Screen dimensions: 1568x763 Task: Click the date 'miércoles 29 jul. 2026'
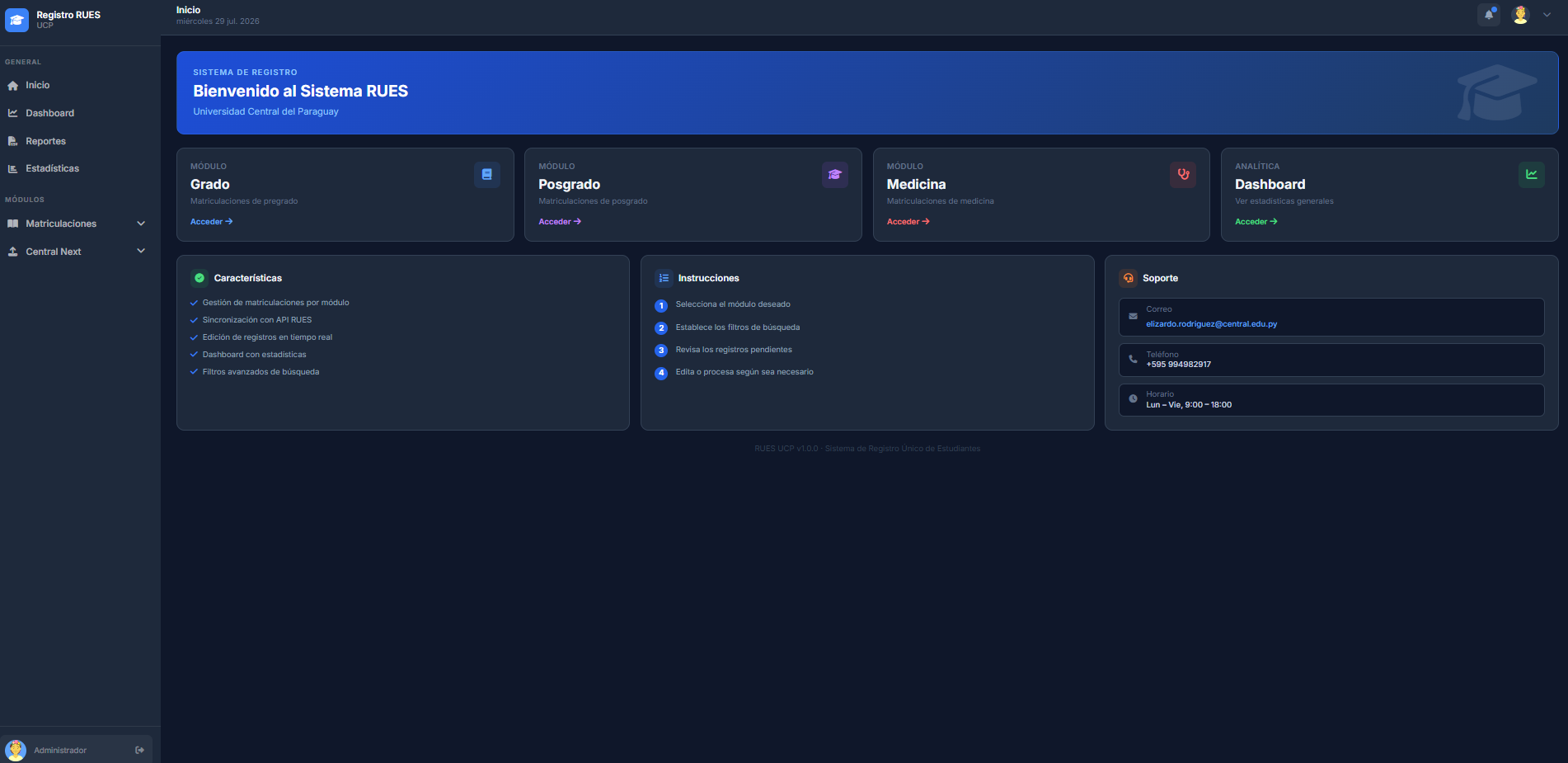pos(218,21)
